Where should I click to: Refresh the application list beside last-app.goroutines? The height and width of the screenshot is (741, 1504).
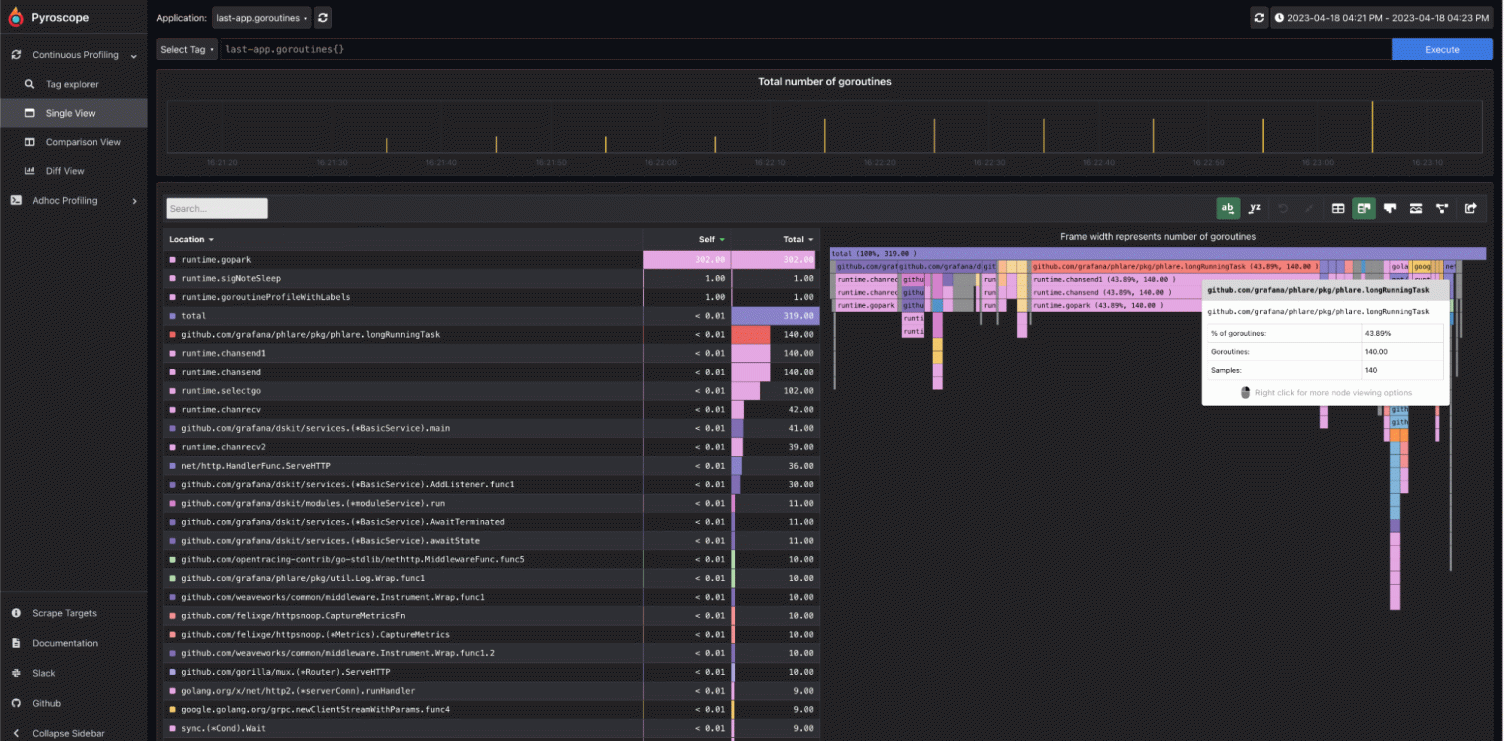(x=322, y=17)
